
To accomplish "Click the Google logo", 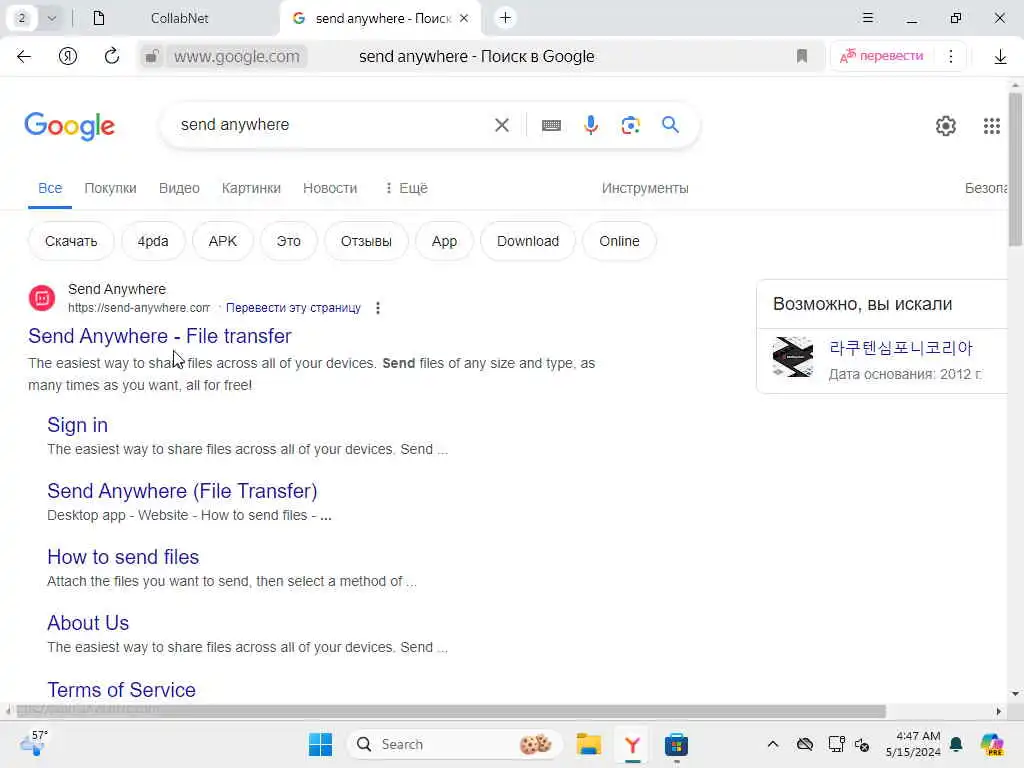I will [x=70, y=125].
